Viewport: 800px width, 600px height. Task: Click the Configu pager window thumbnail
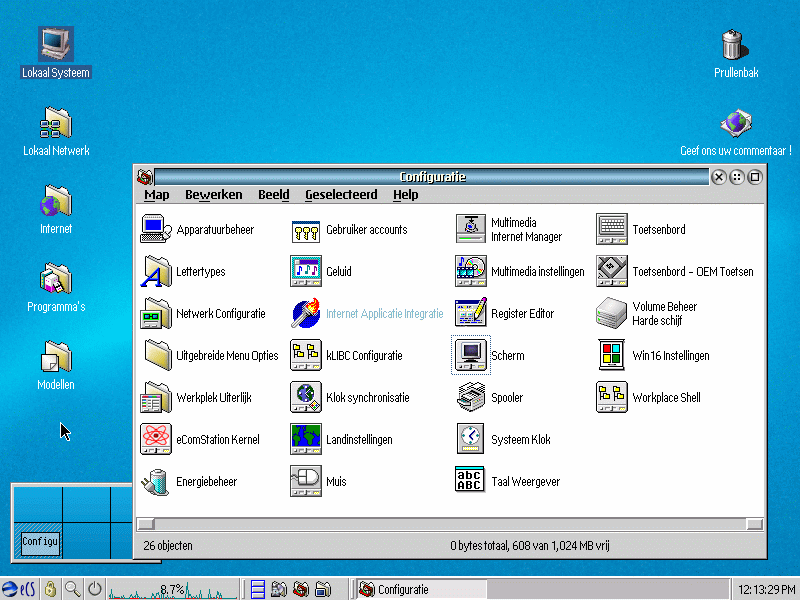[x=40, y=542]
